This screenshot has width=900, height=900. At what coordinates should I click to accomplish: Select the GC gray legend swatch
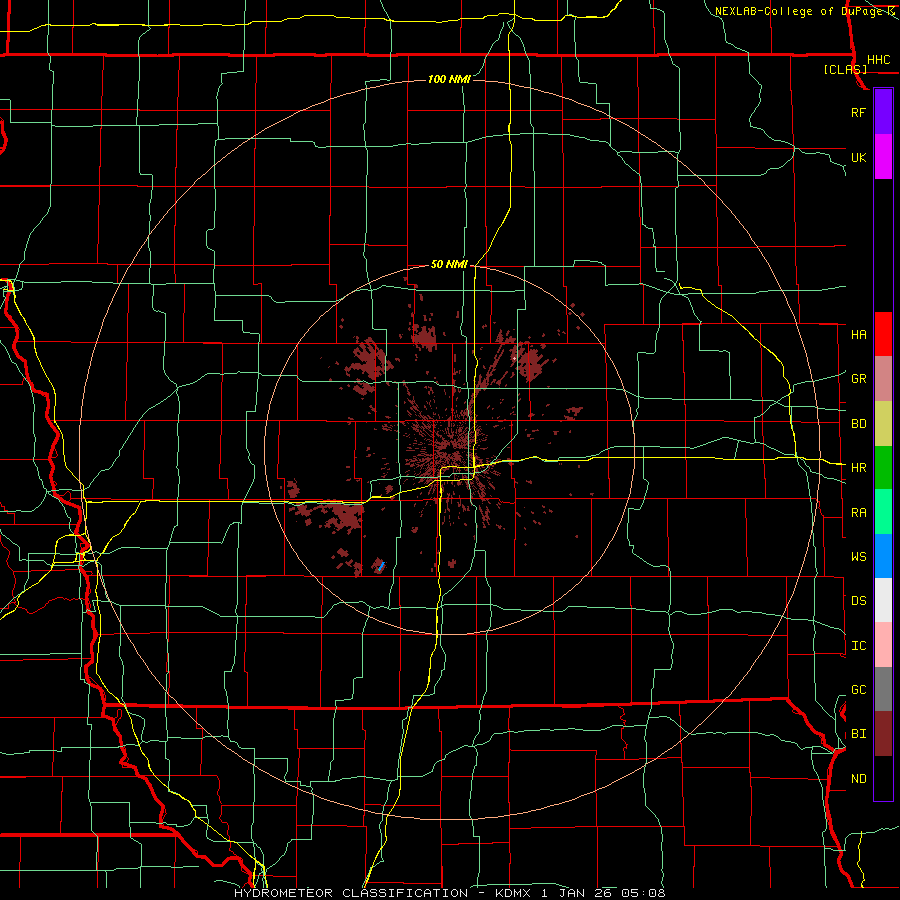click(x=883, y=689)
